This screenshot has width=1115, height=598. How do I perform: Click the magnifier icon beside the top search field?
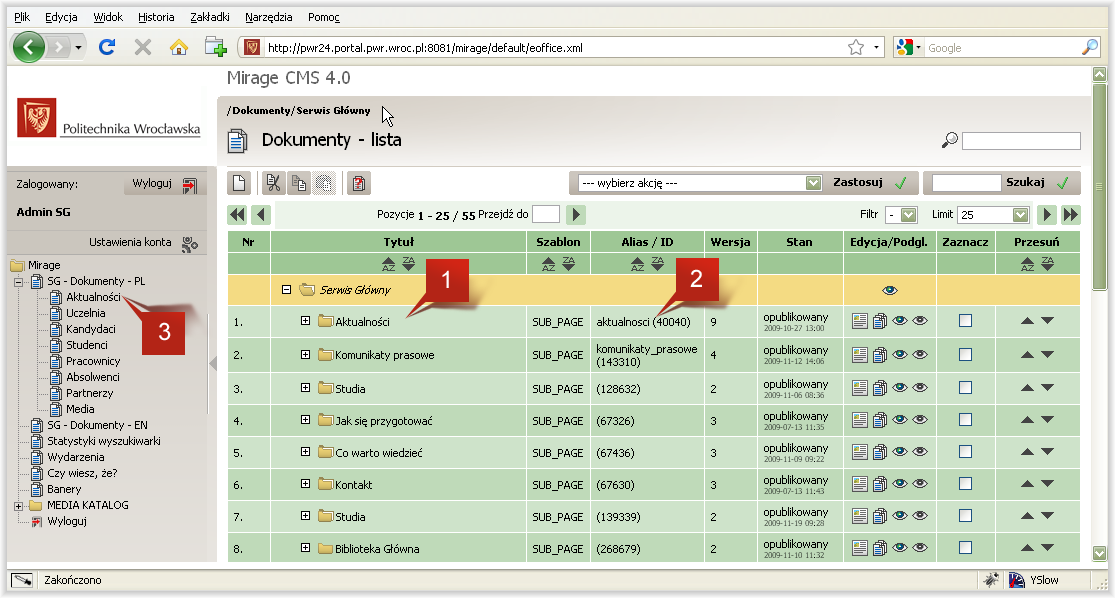(949, 140)
